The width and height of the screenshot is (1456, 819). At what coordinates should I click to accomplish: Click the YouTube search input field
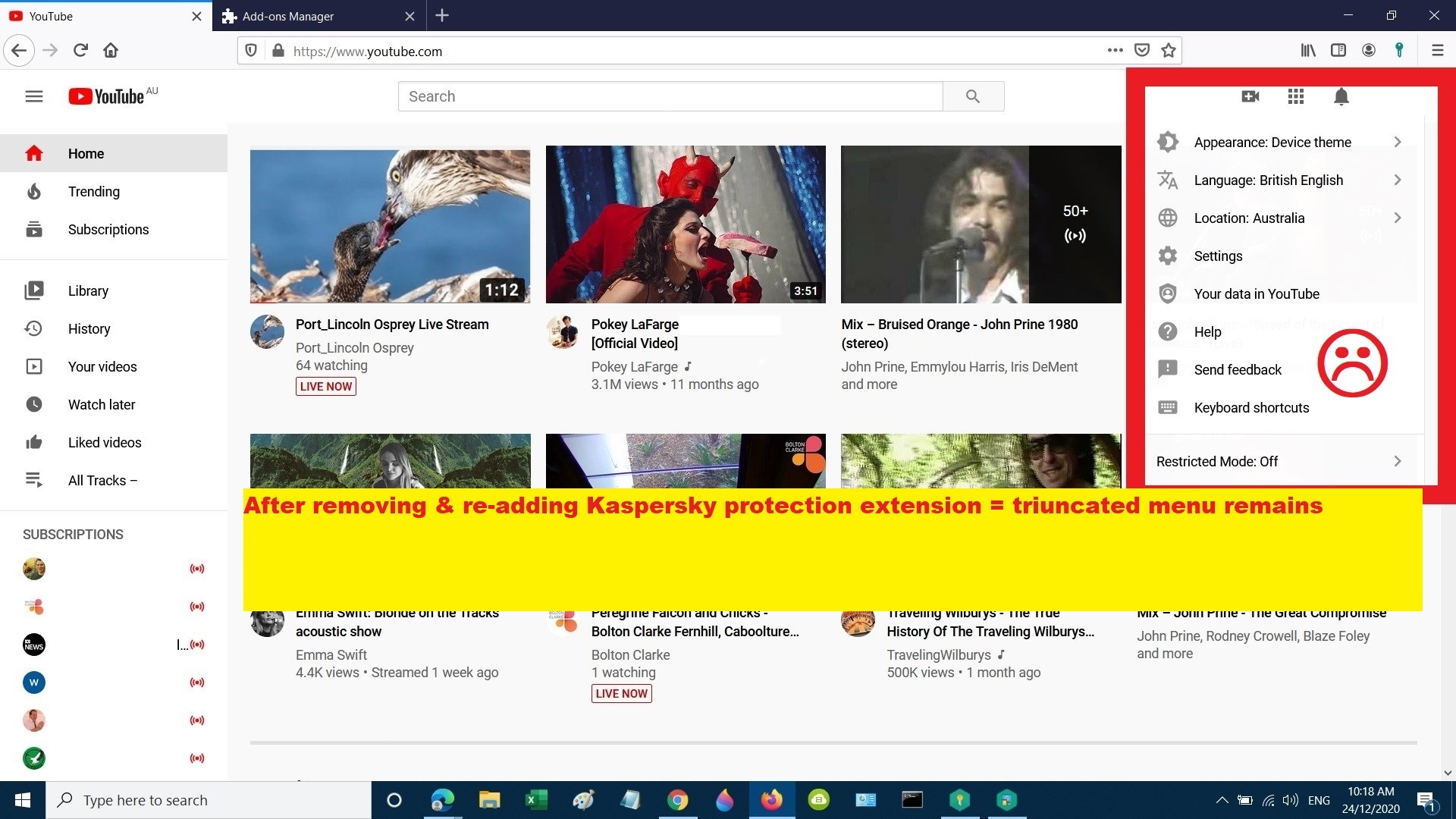point(670,96)
